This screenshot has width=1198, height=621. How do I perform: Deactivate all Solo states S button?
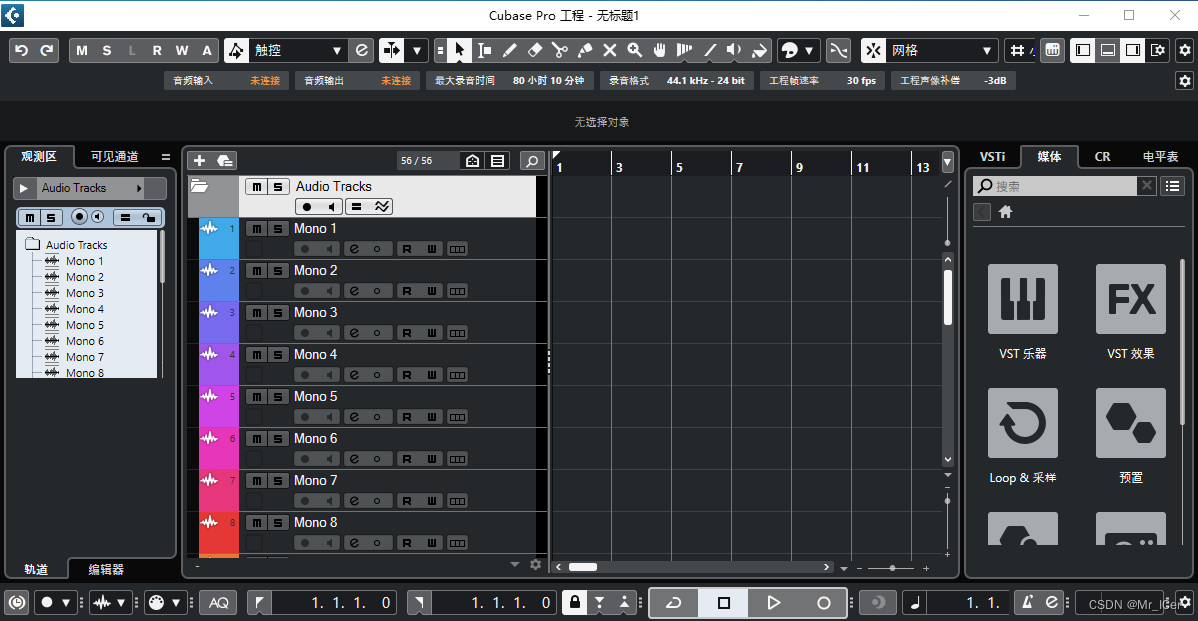107,50
